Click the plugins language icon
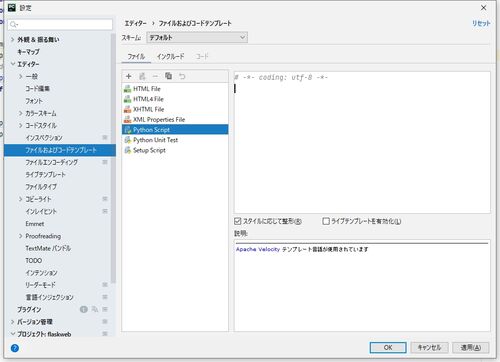 (x=95, y=309)
